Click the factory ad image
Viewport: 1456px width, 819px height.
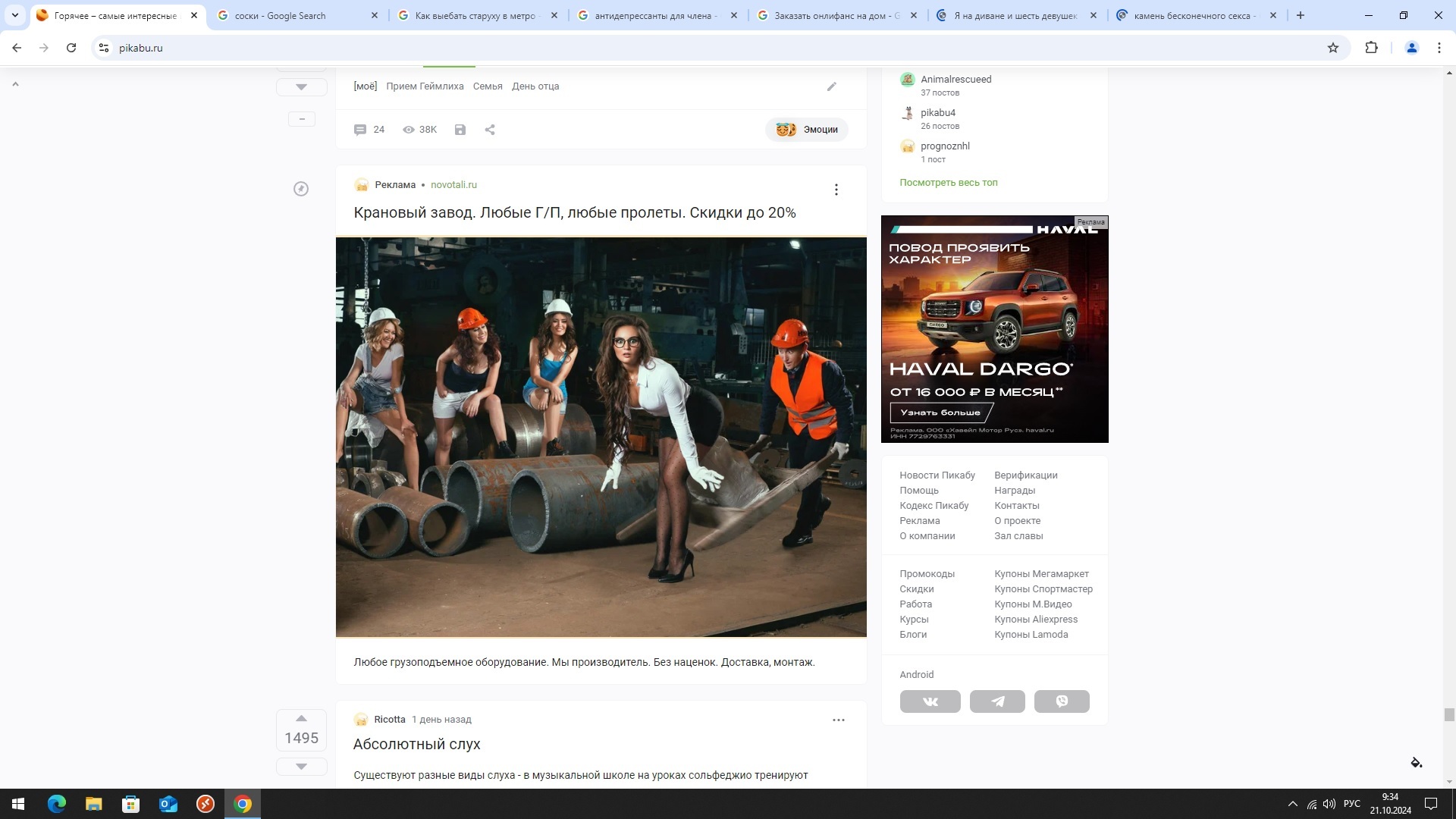click(601, 438)
